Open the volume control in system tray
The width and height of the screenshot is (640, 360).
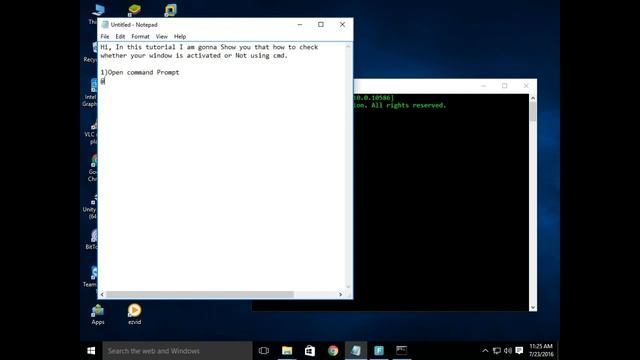click(508, 351)
